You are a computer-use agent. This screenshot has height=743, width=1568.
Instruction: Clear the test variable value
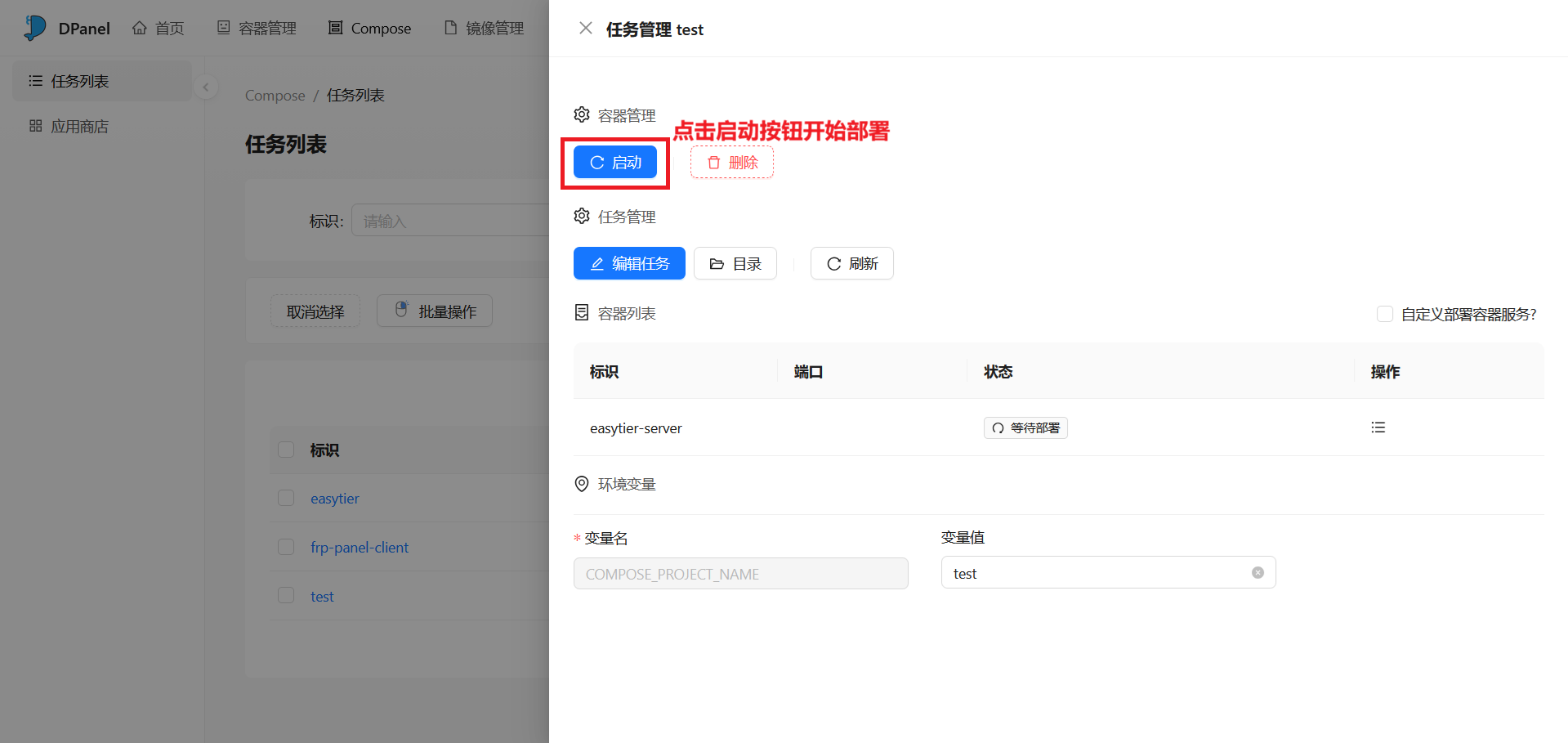pos(1258,573)
